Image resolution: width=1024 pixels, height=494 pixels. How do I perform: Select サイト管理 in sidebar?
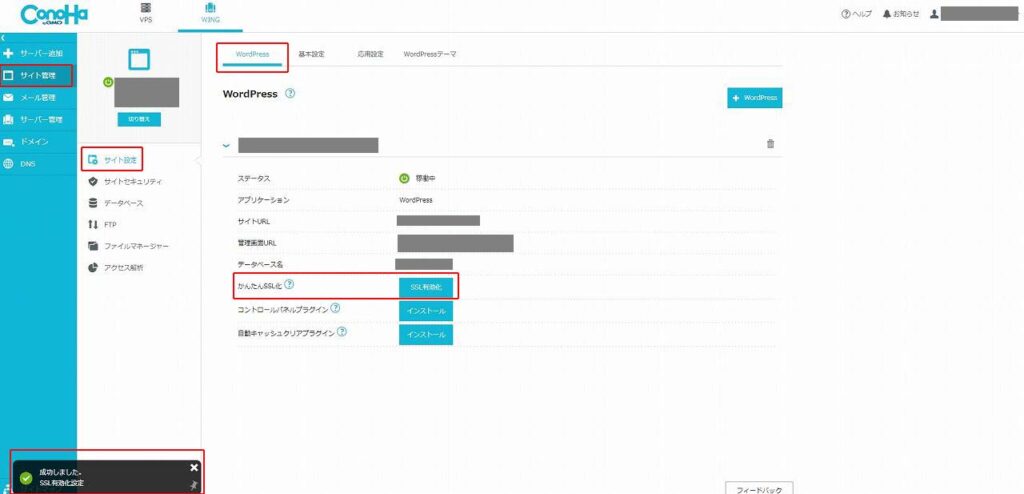click(x=38, y=75)
